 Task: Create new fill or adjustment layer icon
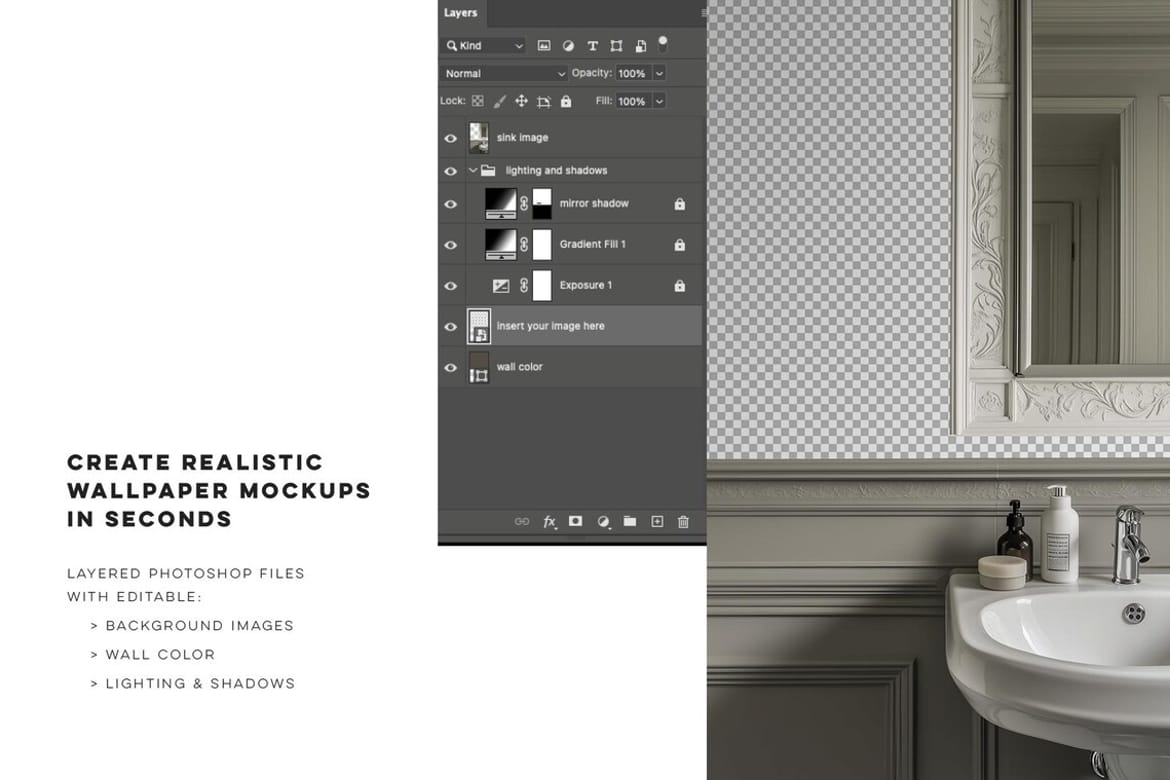pyautogui.click(x=603, y=522)
